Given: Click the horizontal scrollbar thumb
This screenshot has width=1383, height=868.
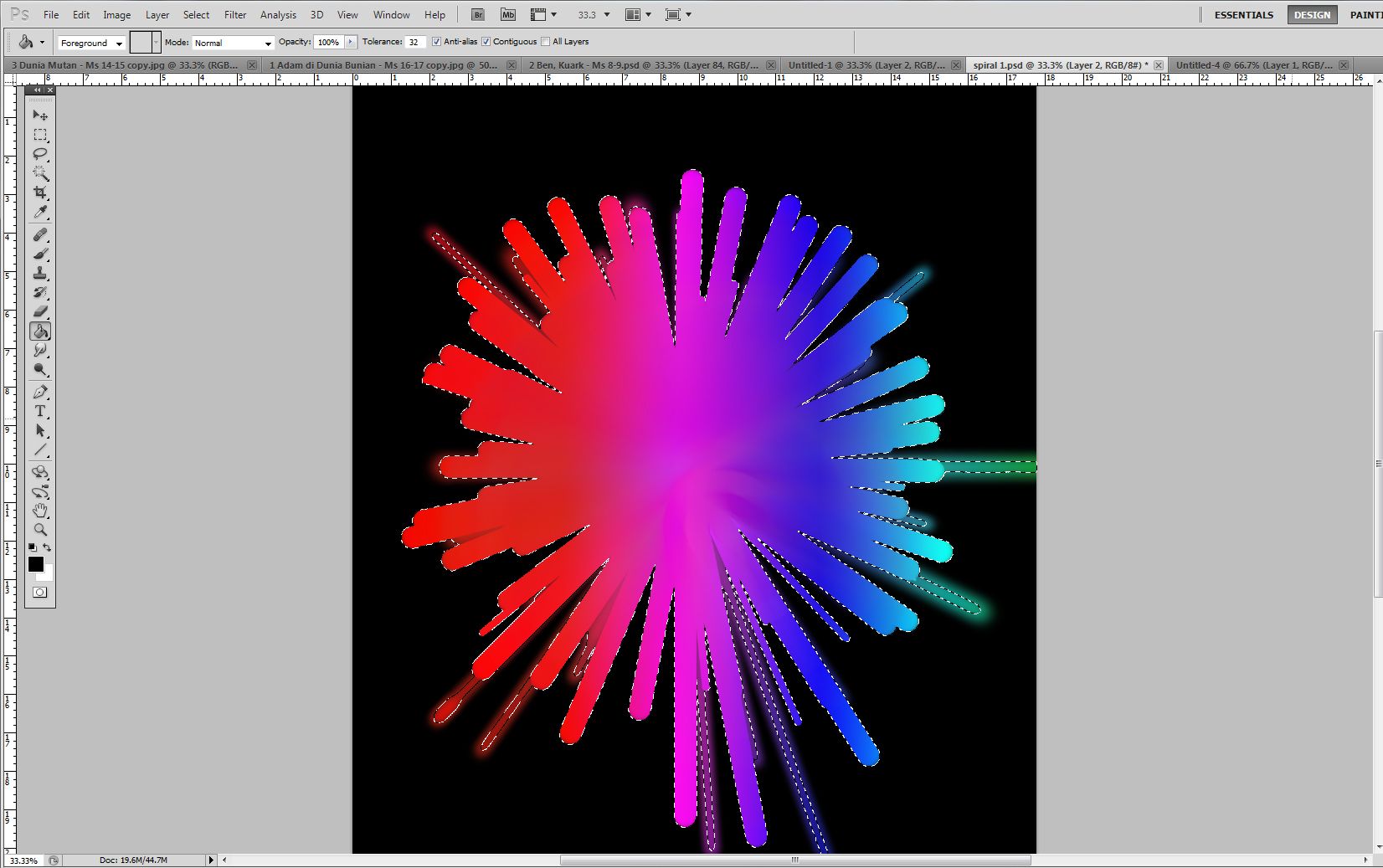Looking at the screenshot, I should (x=795, y=860).
